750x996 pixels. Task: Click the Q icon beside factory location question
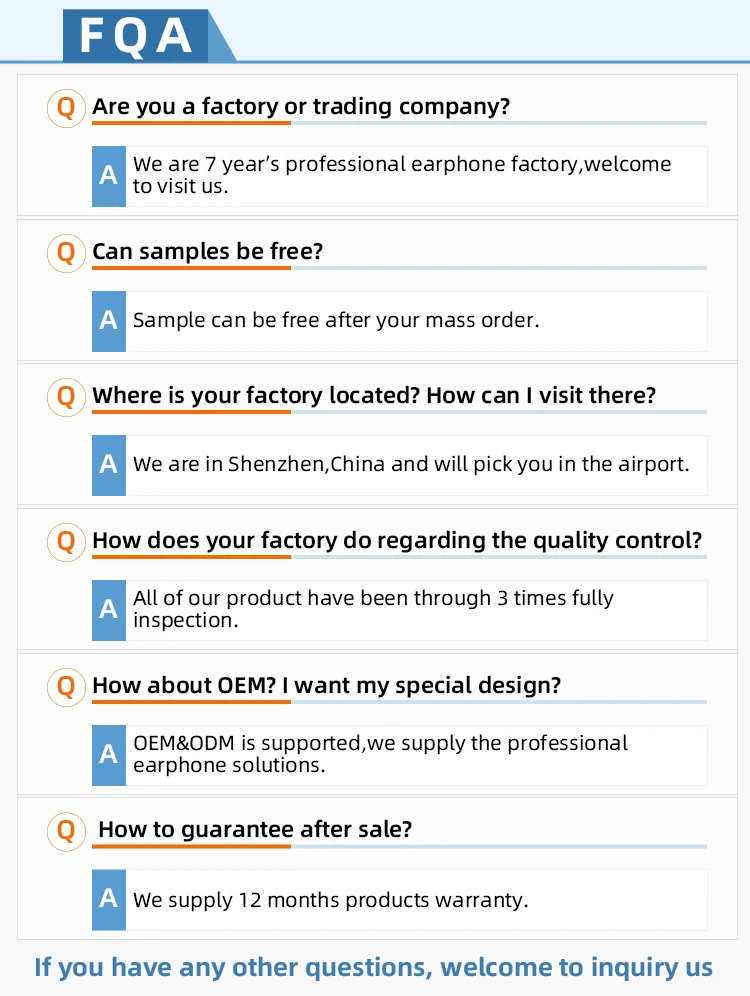point(66,396)
